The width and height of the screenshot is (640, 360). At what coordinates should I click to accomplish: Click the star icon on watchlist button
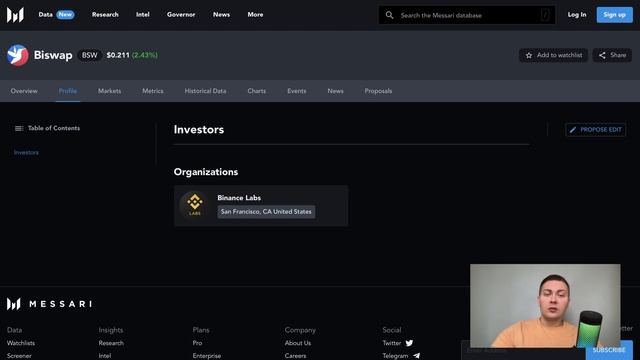pos(529,55)
